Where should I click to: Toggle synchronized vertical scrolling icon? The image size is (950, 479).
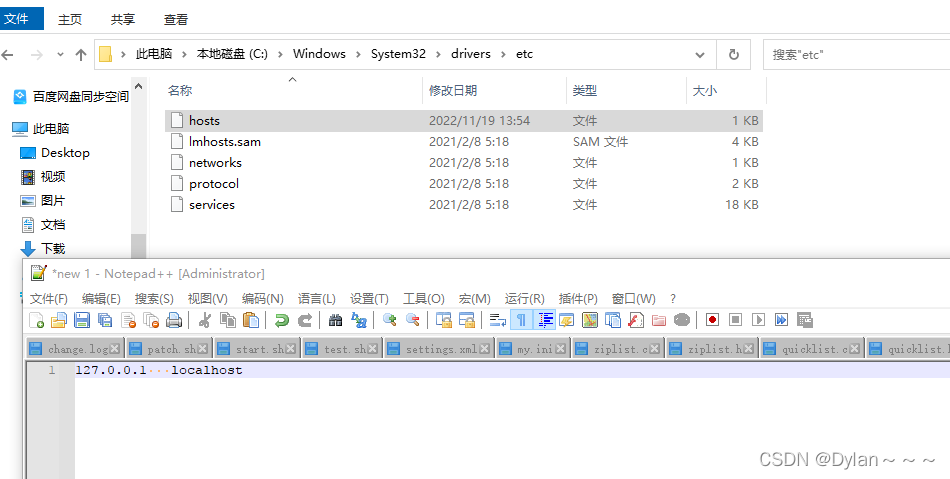[x=444, y=320]
